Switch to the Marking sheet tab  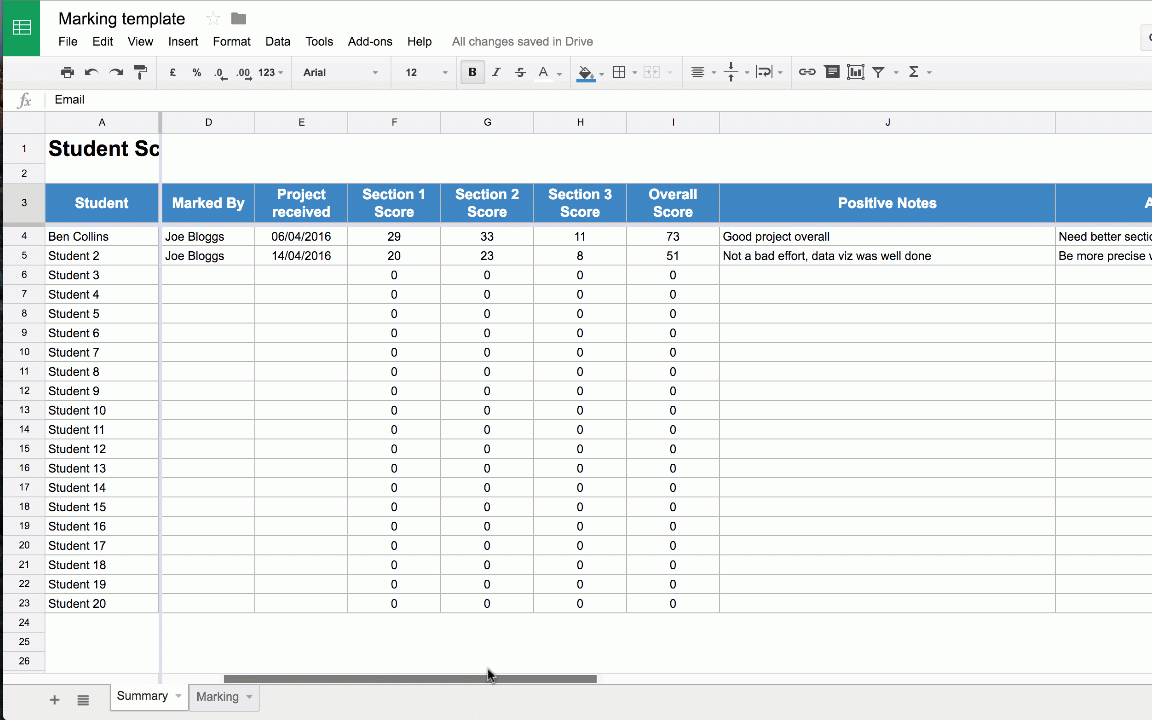pos(218,697)
